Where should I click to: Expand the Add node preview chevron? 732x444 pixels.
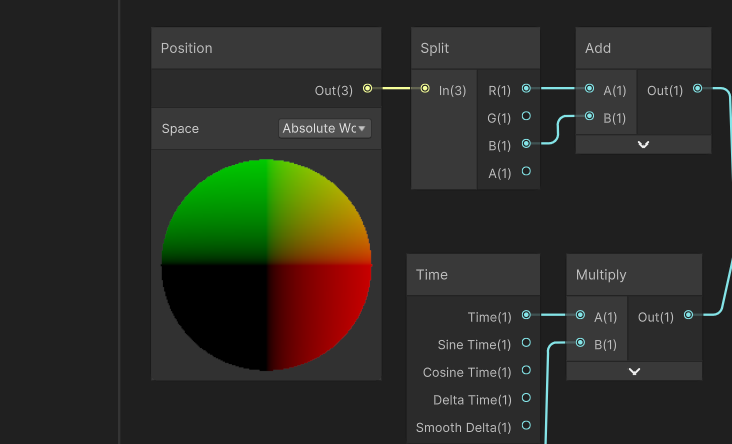tap(643, 144)
